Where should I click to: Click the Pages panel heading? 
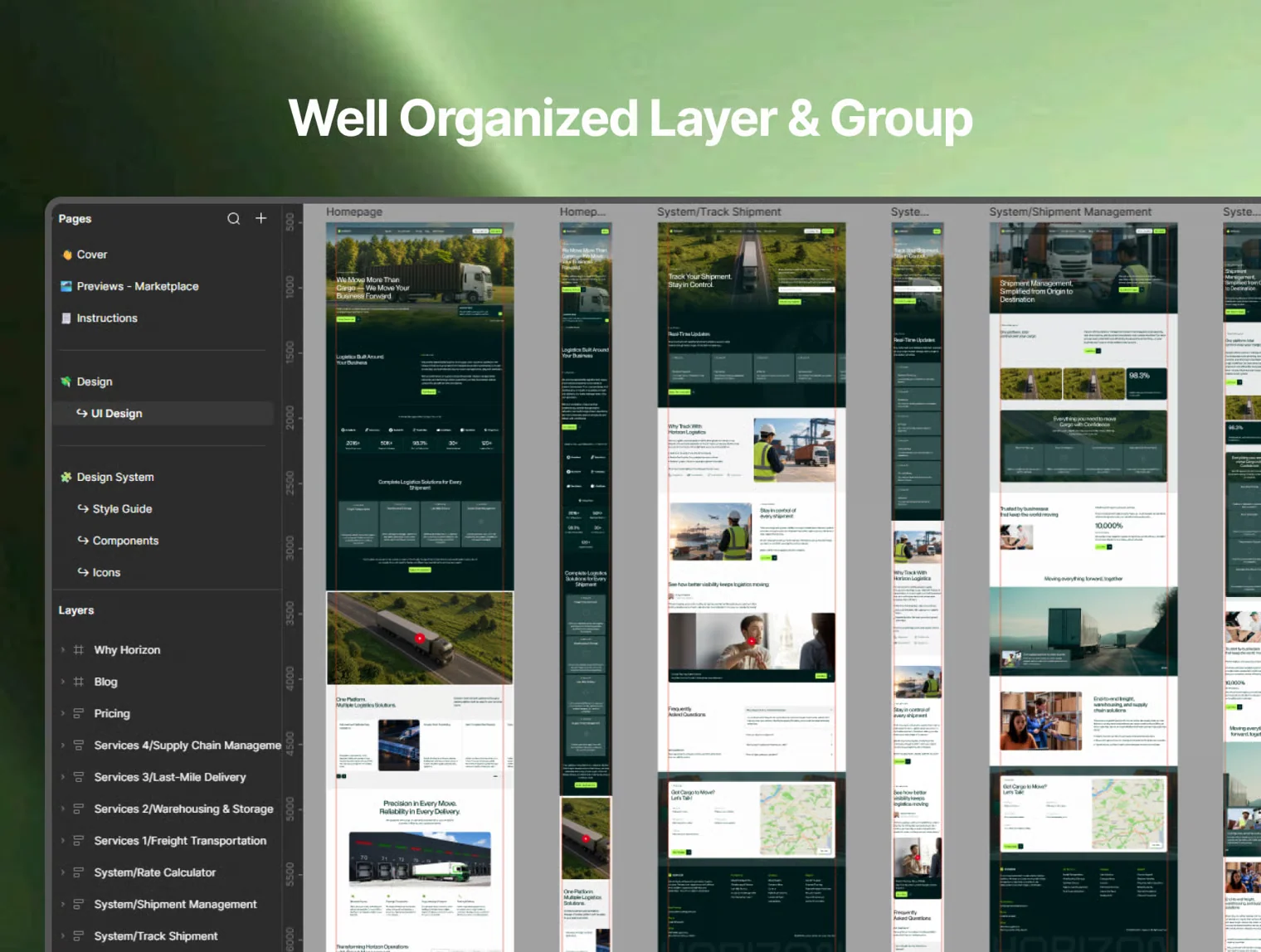75,219
